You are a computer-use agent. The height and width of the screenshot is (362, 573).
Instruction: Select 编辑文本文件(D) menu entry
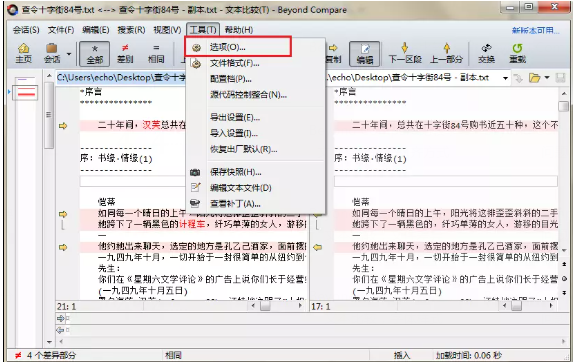pyautogui.click(x=255, y=188)
